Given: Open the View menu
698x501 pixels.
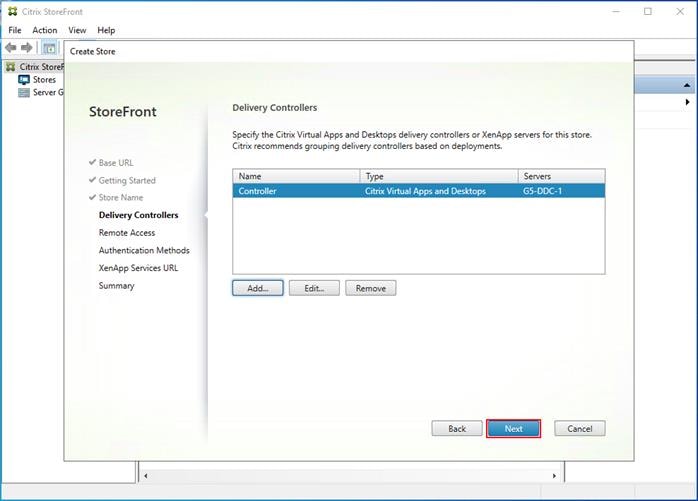Looking at the screenshot, I should [77, 30].
